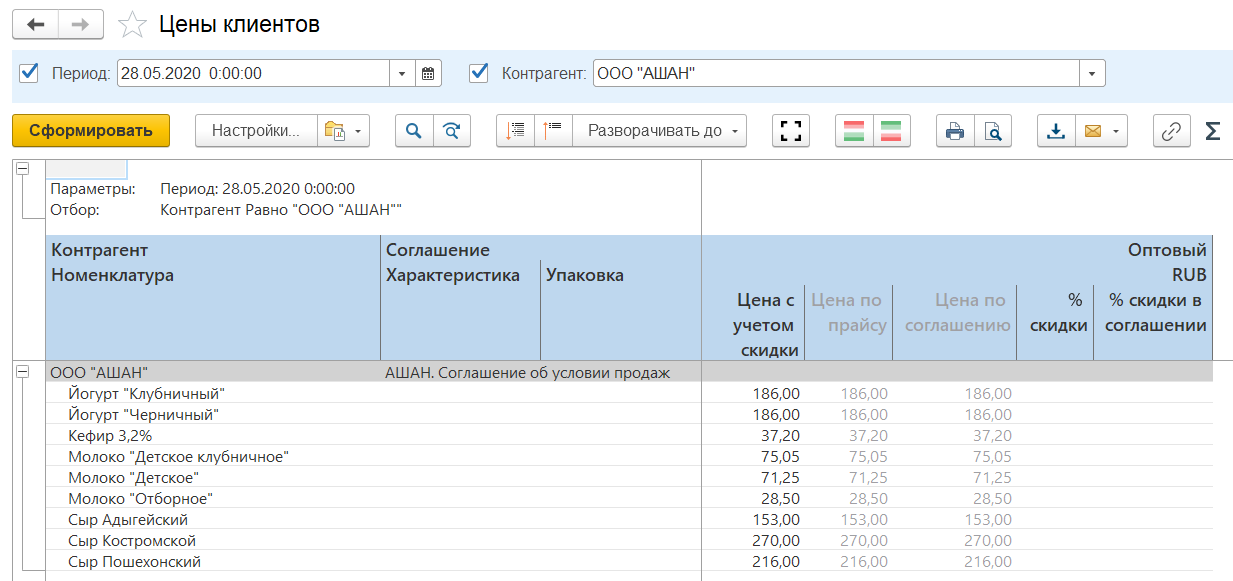
Task: Toggle fullscreen mode for the report
Action: [x=791, y=131]
